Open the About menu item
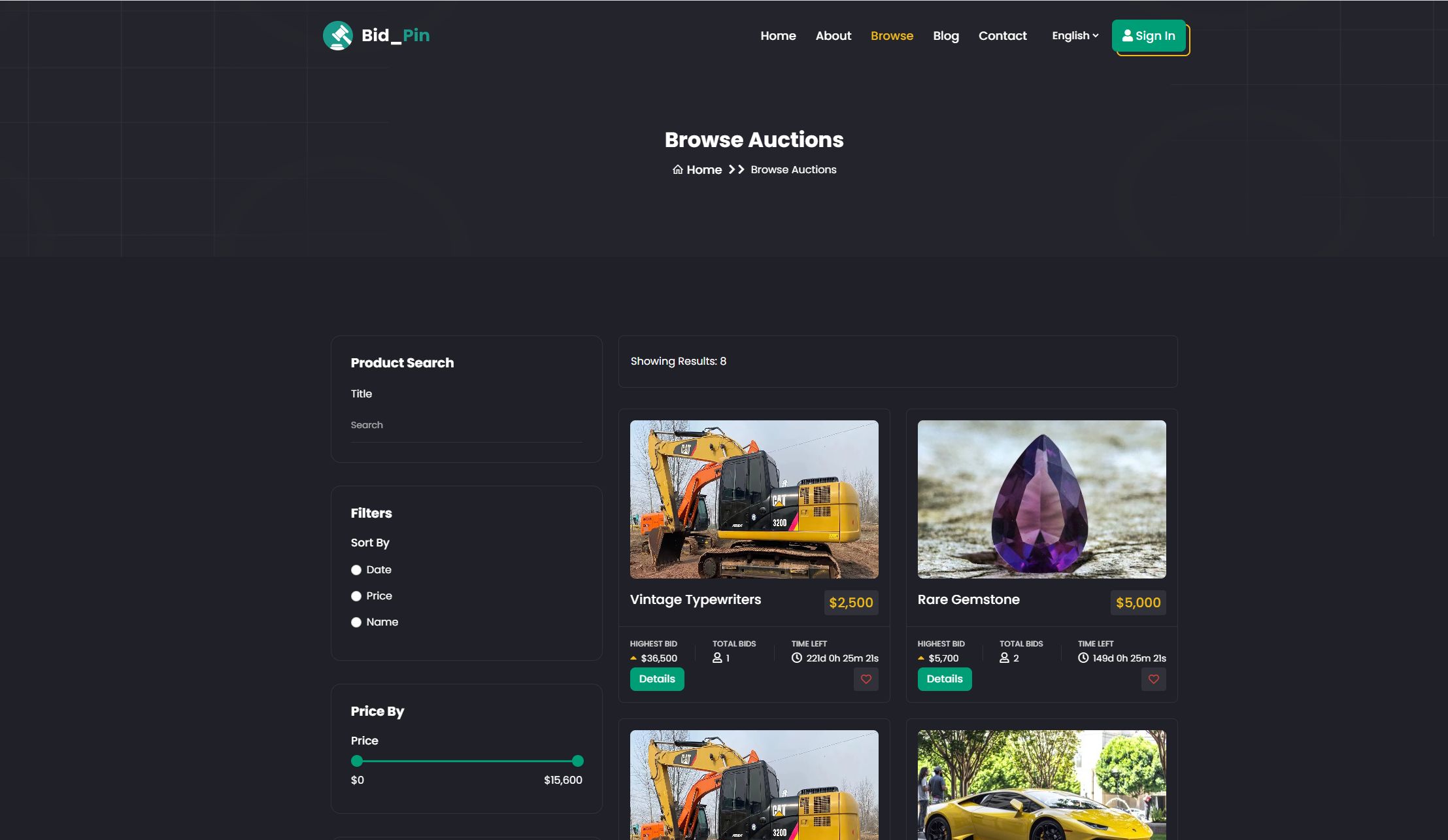Screen dimensions: 1448x840 [833, 36]
